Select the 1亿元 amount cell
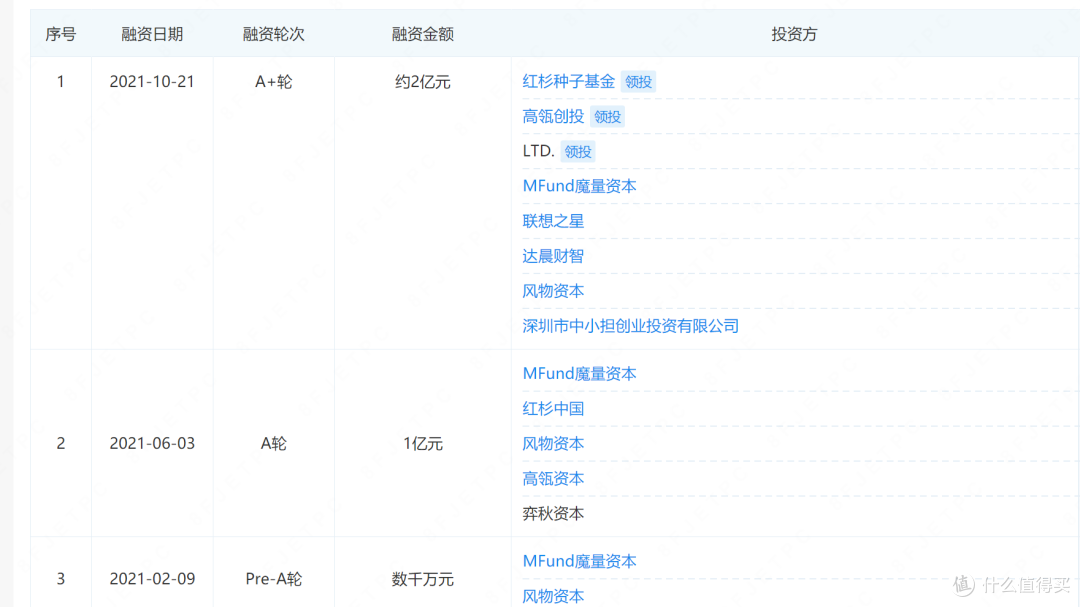 pyautogui.click(x=422, y=443)
